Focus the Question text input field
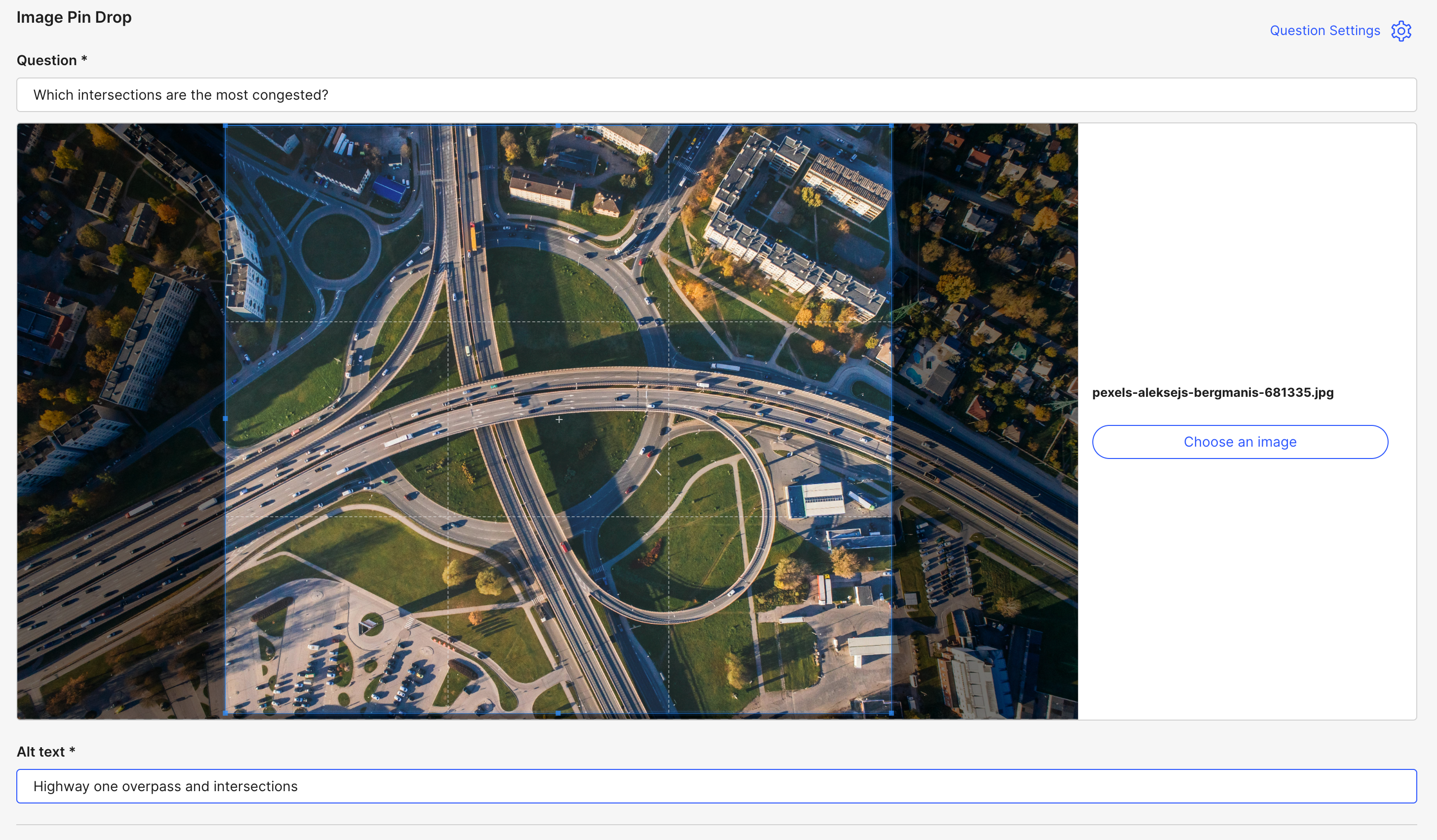1437x840 pixels. (x=716, y=95)
